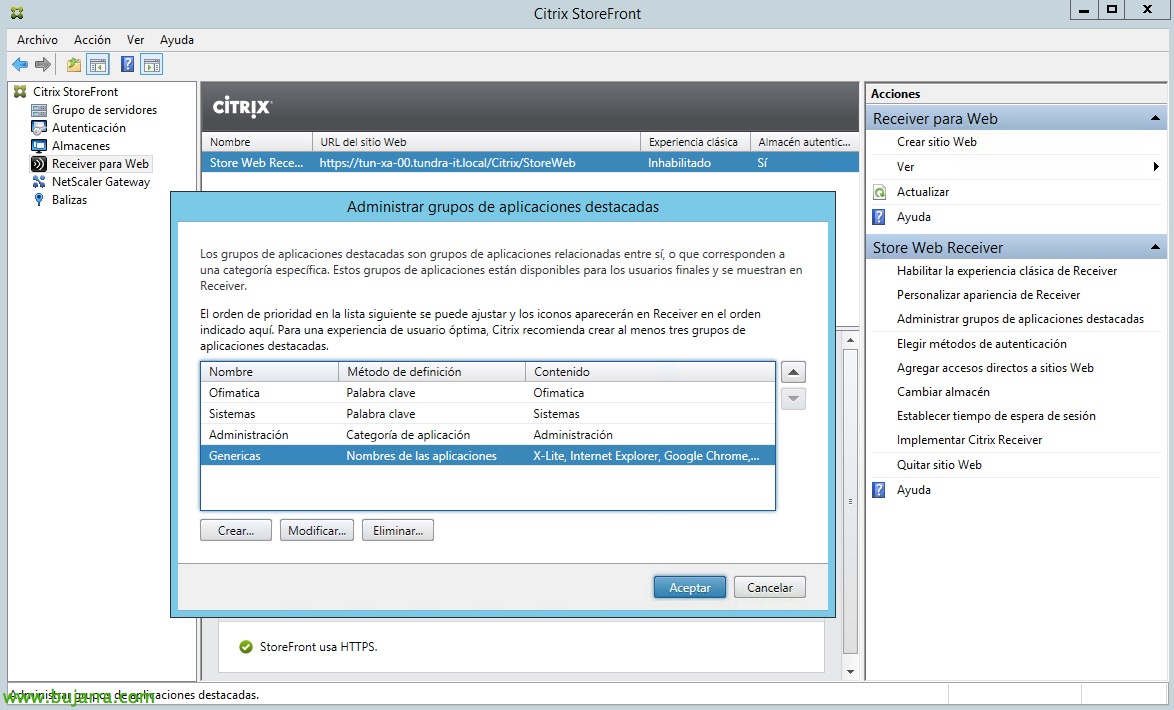Click the StoreFront usa HTTPS green check icon

(x=246, y=647)
